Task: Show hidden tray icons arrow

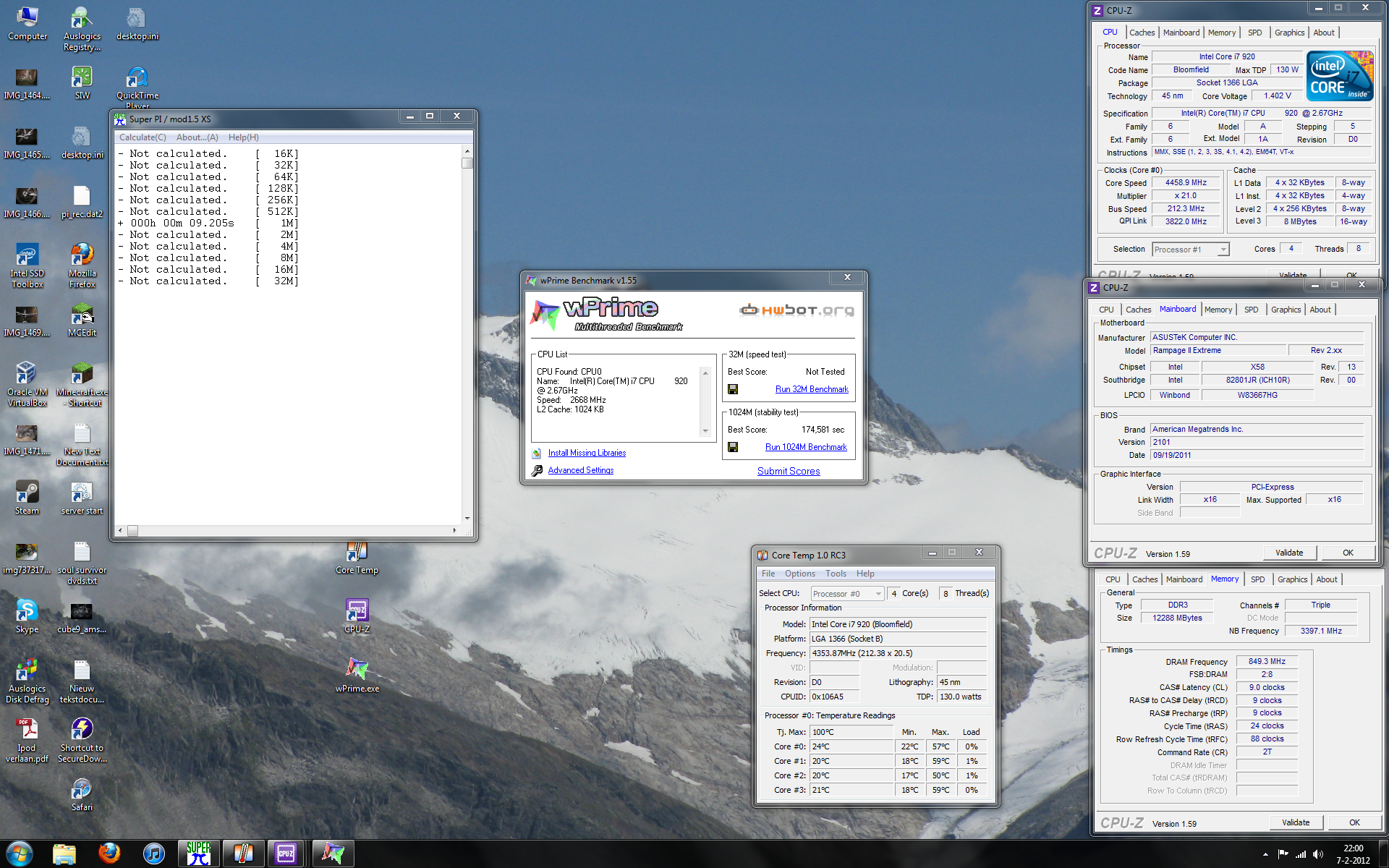Action: [1265, 854]
